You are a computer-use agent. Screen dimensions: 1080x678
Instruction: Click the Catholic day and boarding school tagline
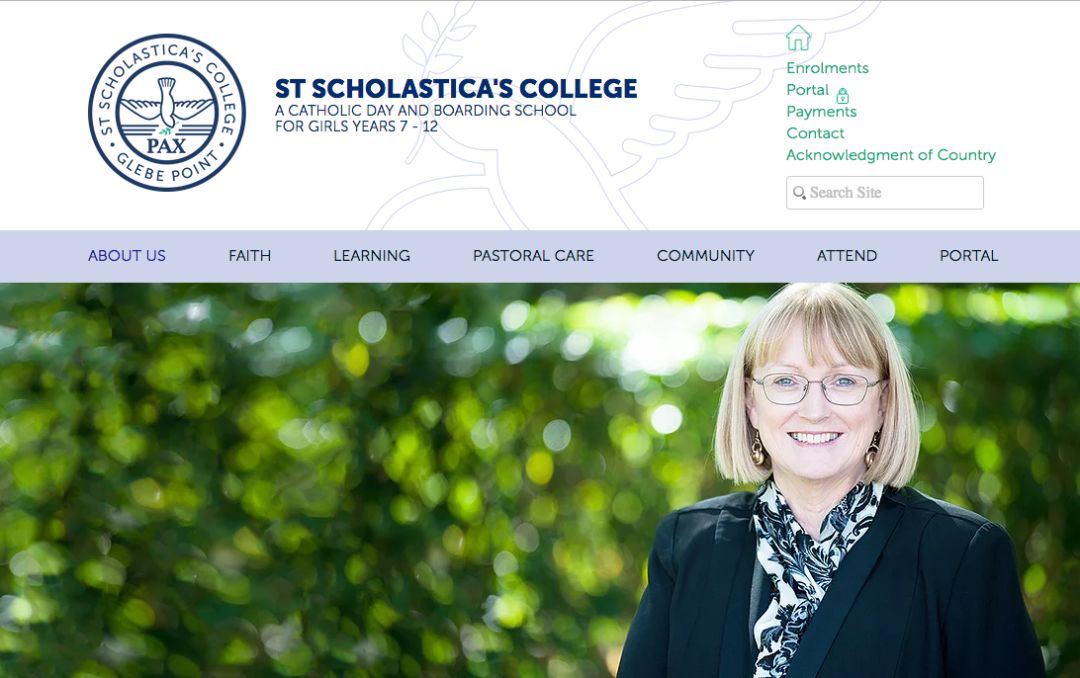(425, 118)
